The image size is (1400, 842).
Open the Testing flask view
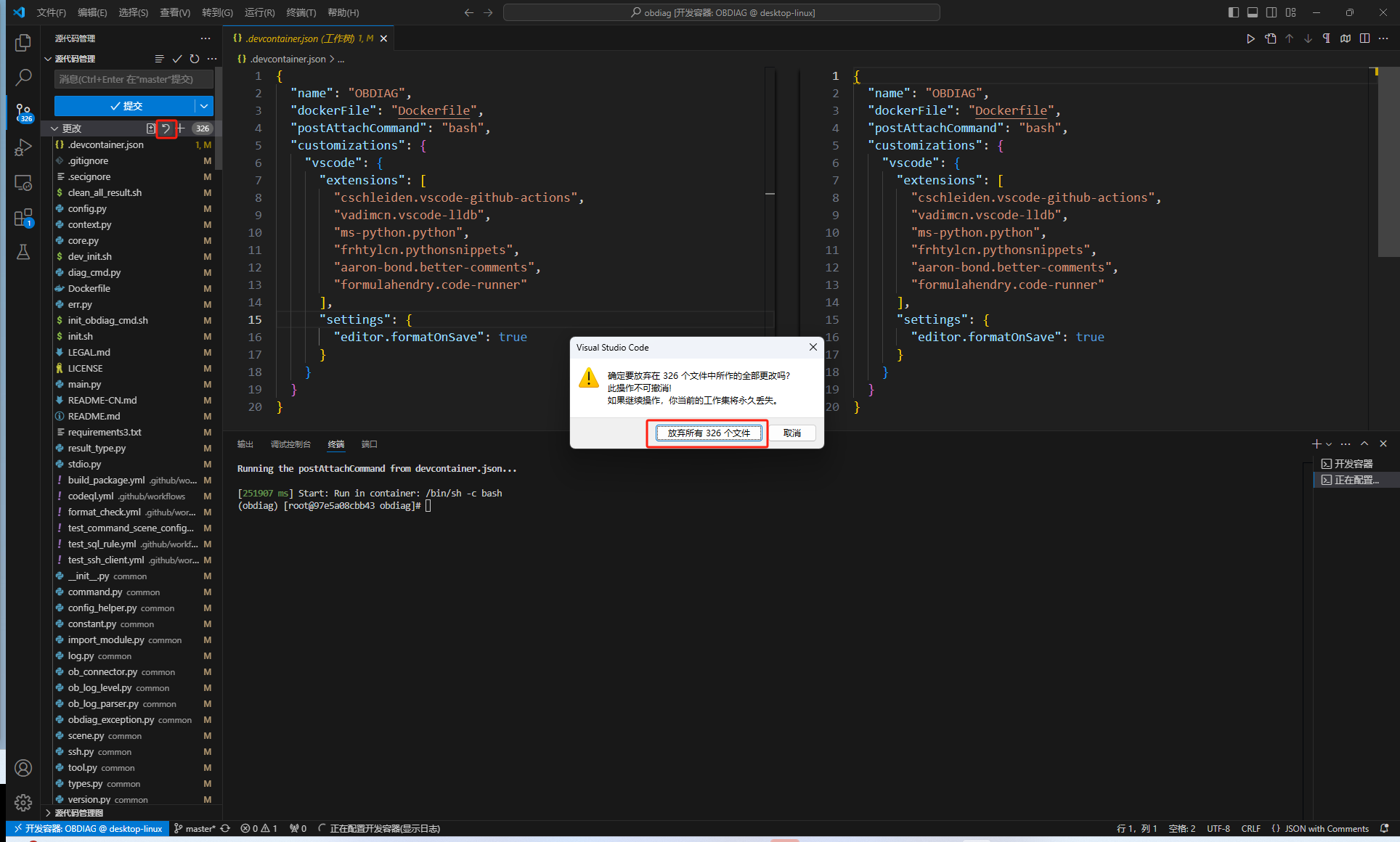(23, 253)
